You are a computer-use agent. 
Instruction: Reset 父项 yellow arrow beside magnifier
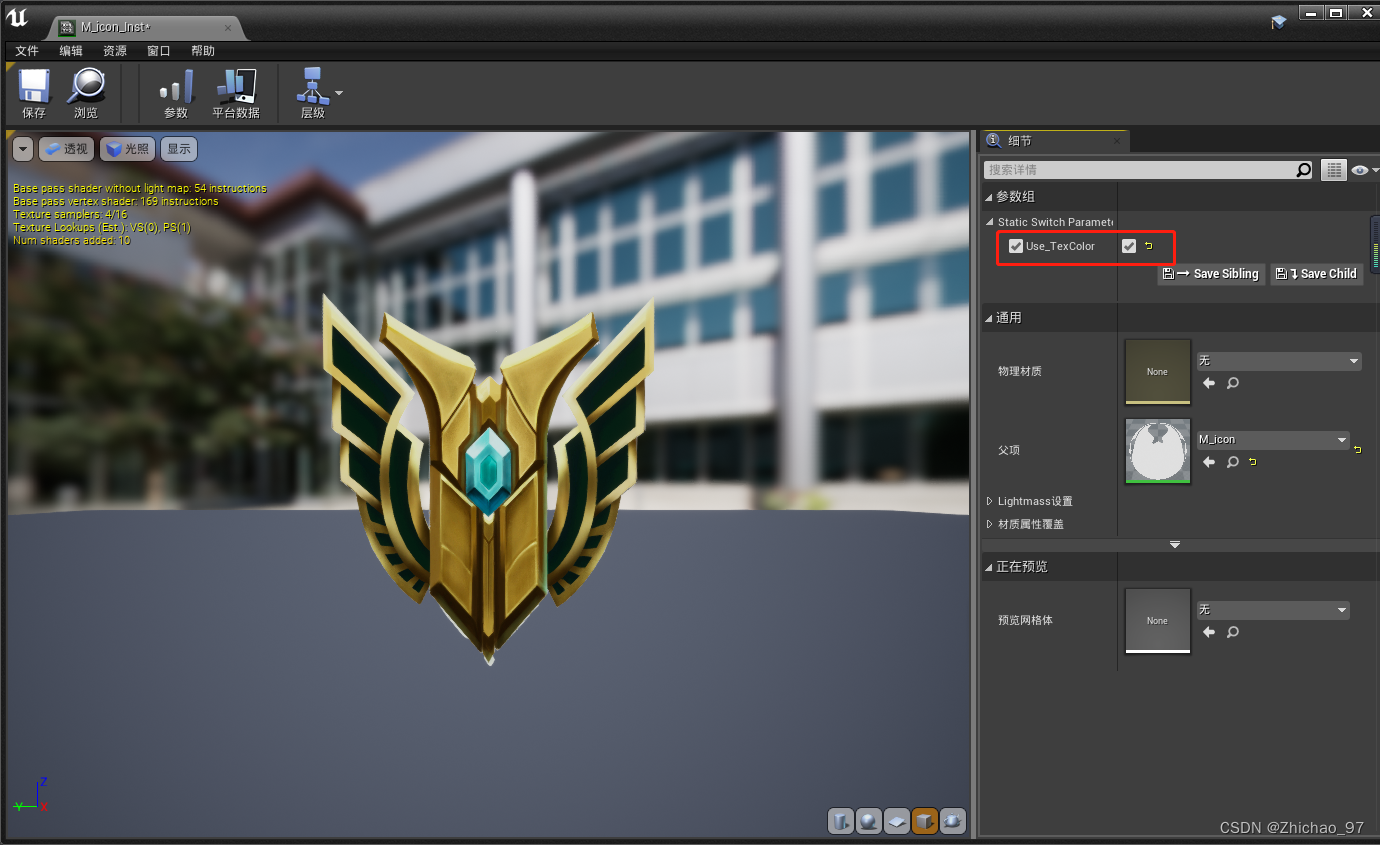[1253, 462]
